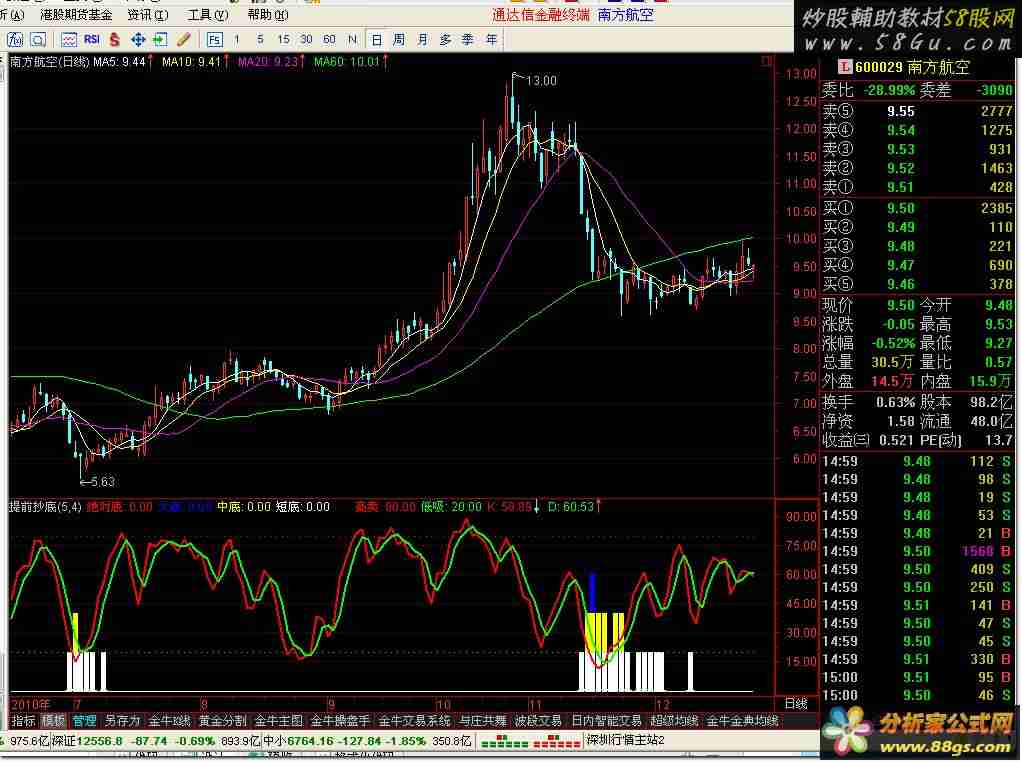Open the wavy-line indicator chart icon
Viewport: 1022px width, 762px height.
point(68,40)
